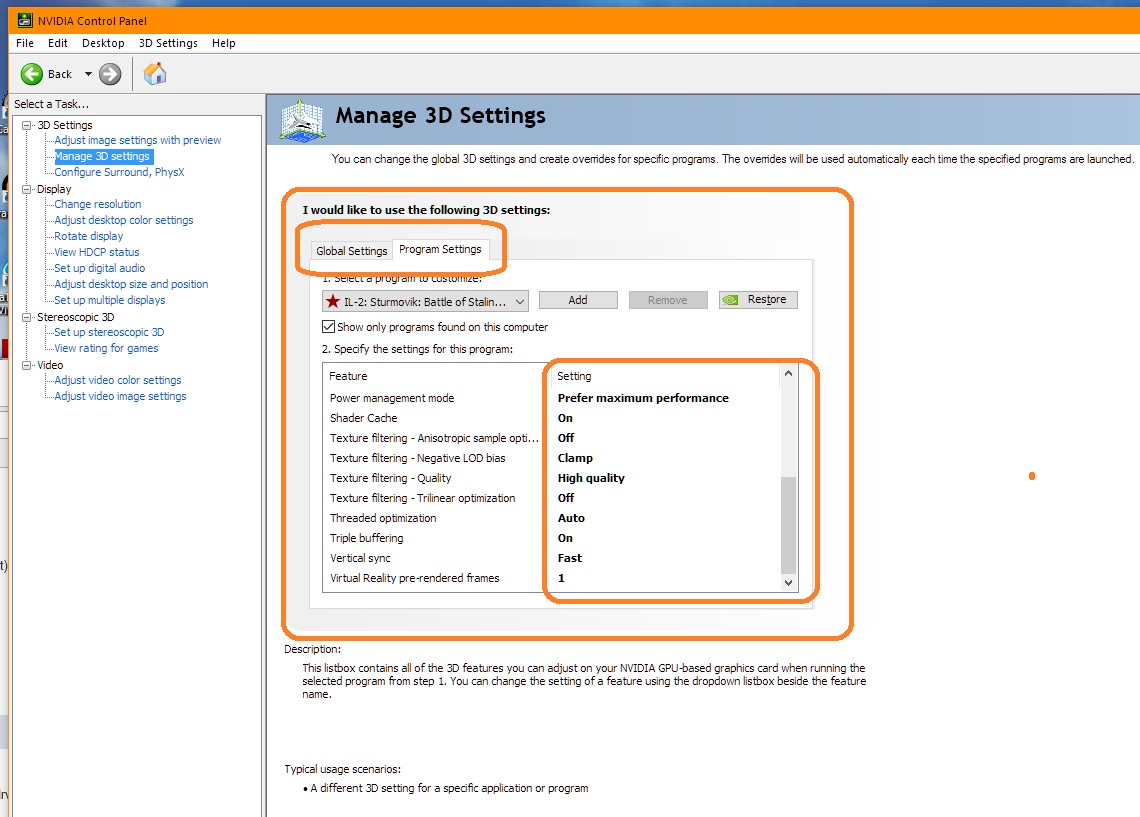The width and height of the screenshot is (1140, 817).
Task: Open the 3D Settings menu
Action: [x=168, y=43]
